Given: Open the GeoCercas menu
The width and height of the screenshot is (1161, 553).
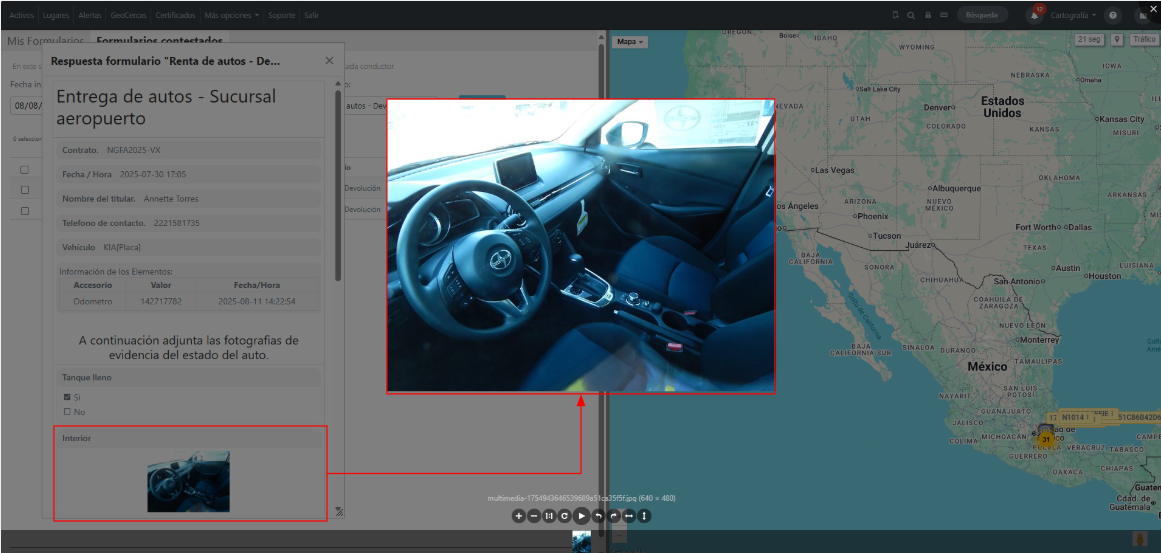Looking at the screenshot, I should pyautogui.click(x=129, y=15).
